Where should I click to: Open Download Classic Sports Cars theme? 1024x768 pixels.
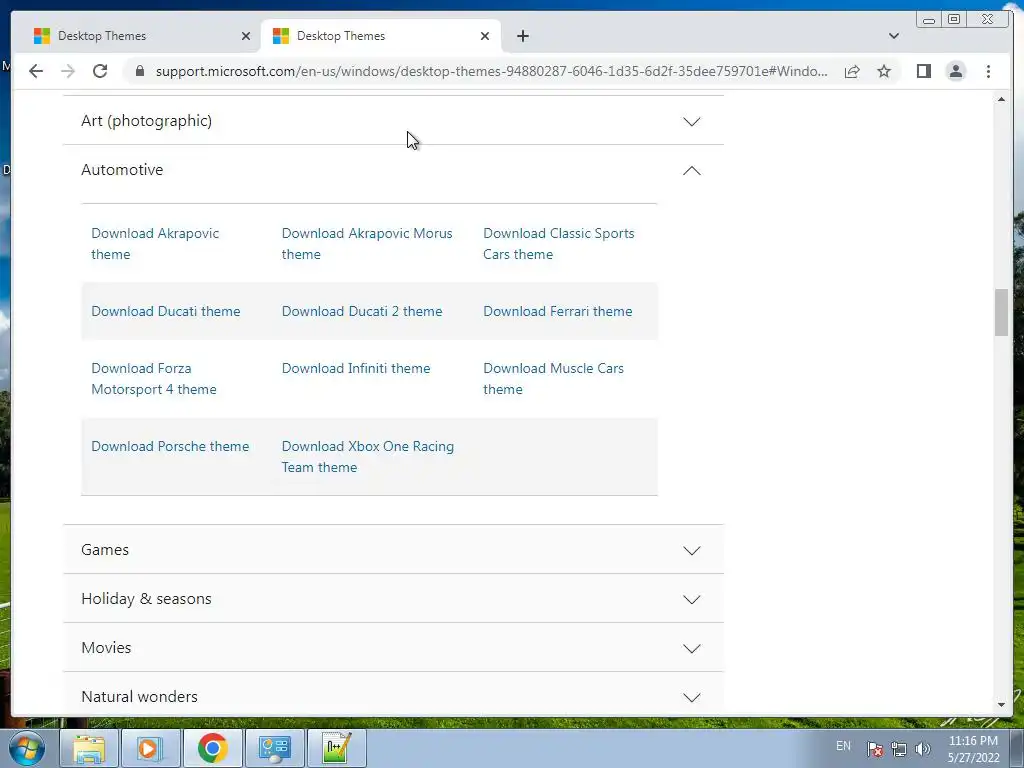pos(559,244)
